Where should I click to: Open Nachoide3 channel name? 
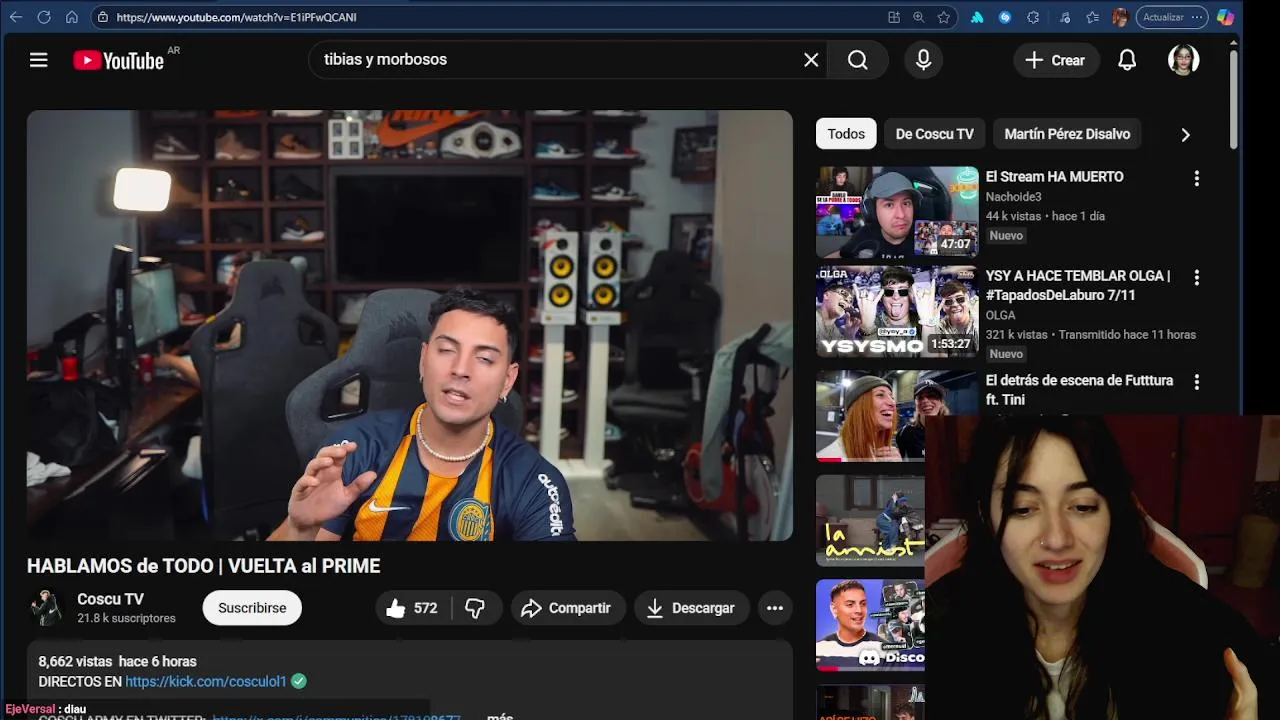1013,197
